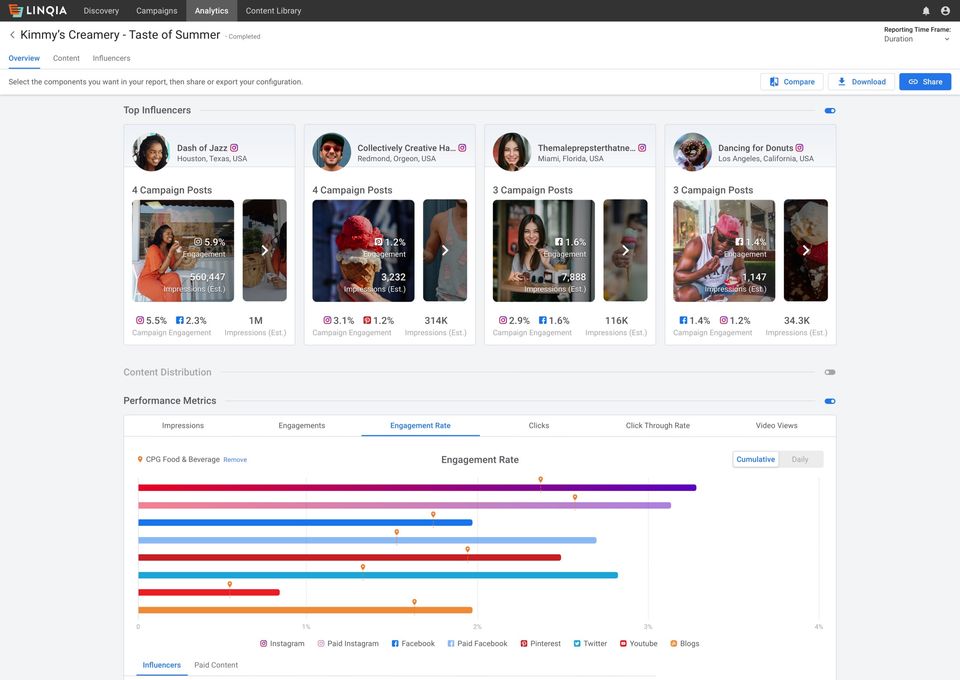The width and height of the screenshot is (960, 680).
Task: Select the Click Through Rate tab
Action: [658, 425]
